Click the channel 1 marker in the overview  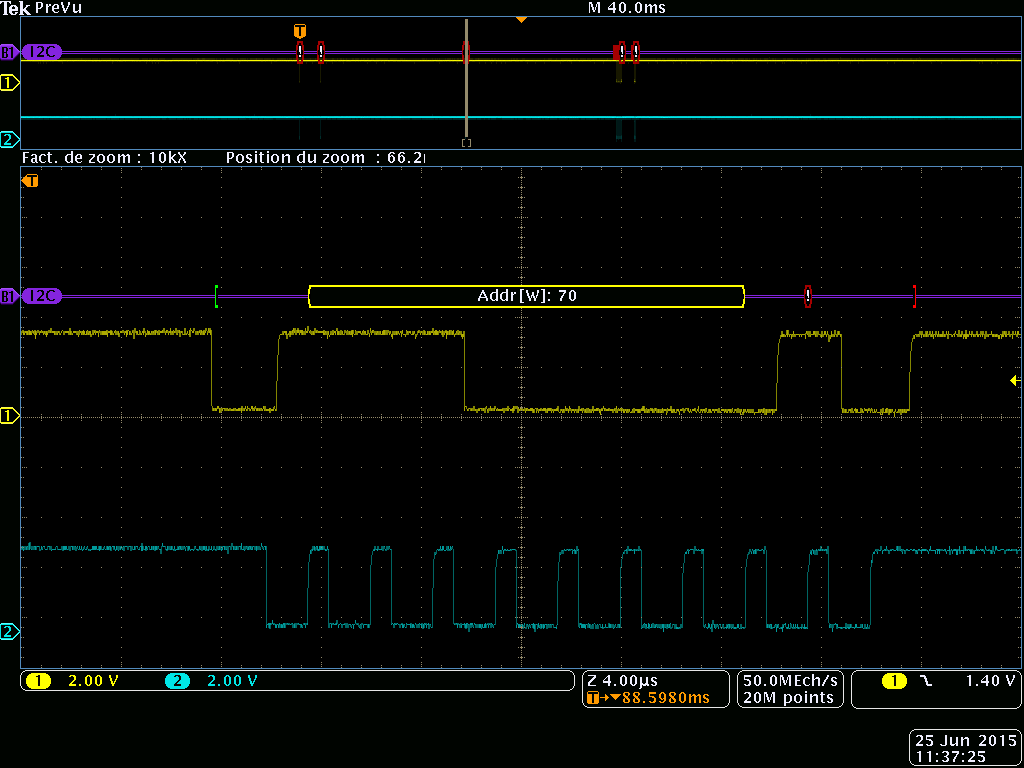pos(9,82)
